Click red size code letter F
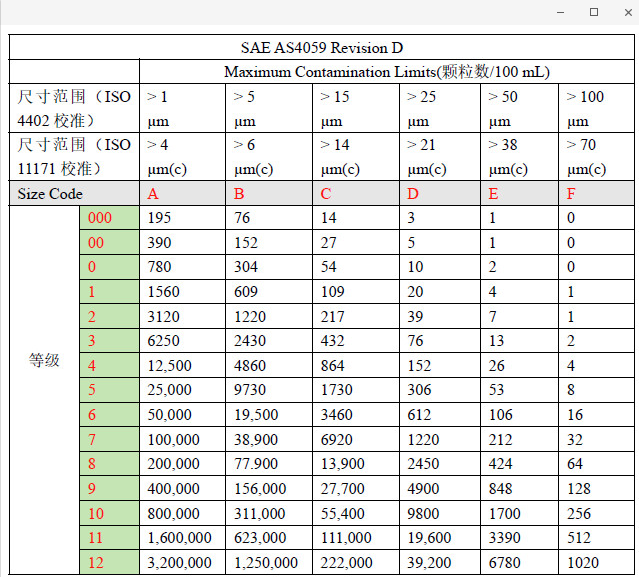The image size is (639, 577). pyautogui.click(x=571, y=194)
